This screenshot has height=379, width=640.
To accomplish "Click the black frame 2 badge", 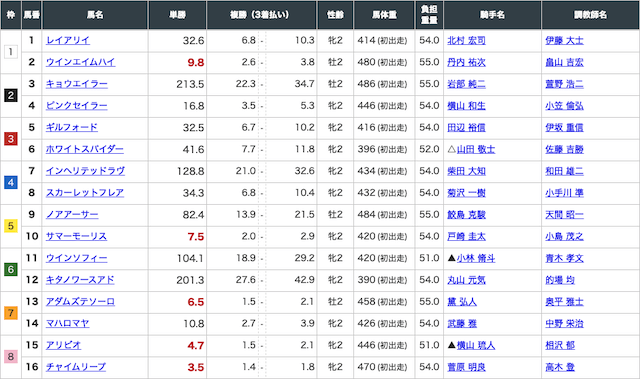I will click(11, 95).
